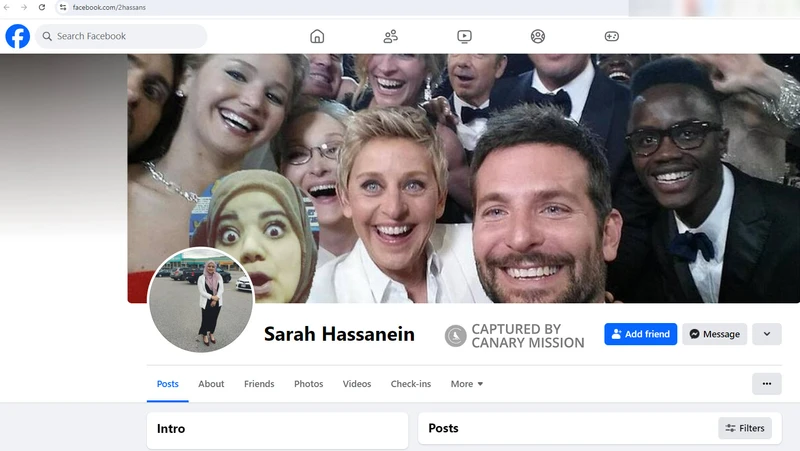Expand the chevron dropdown beside Message
Image resolution: width=800 pixels, height=451 pixels.
pos(767,334)
